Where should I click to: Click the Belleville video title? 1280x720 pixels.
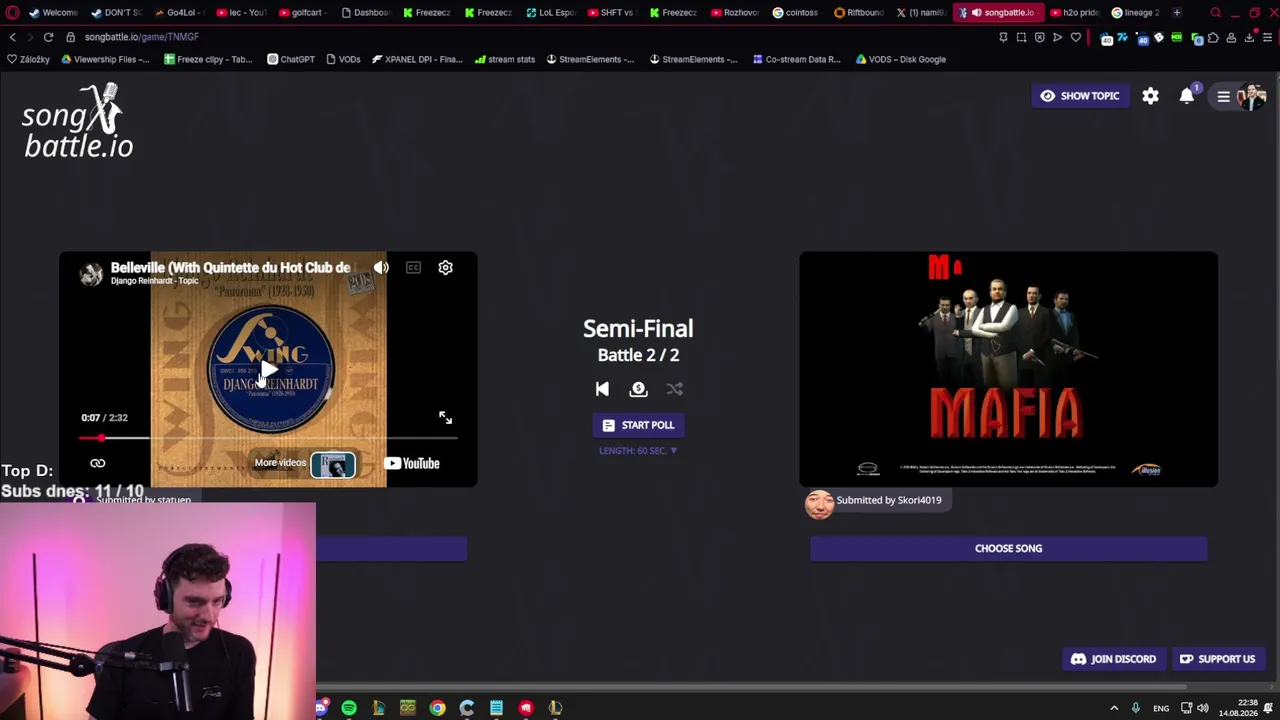(230, 267)
